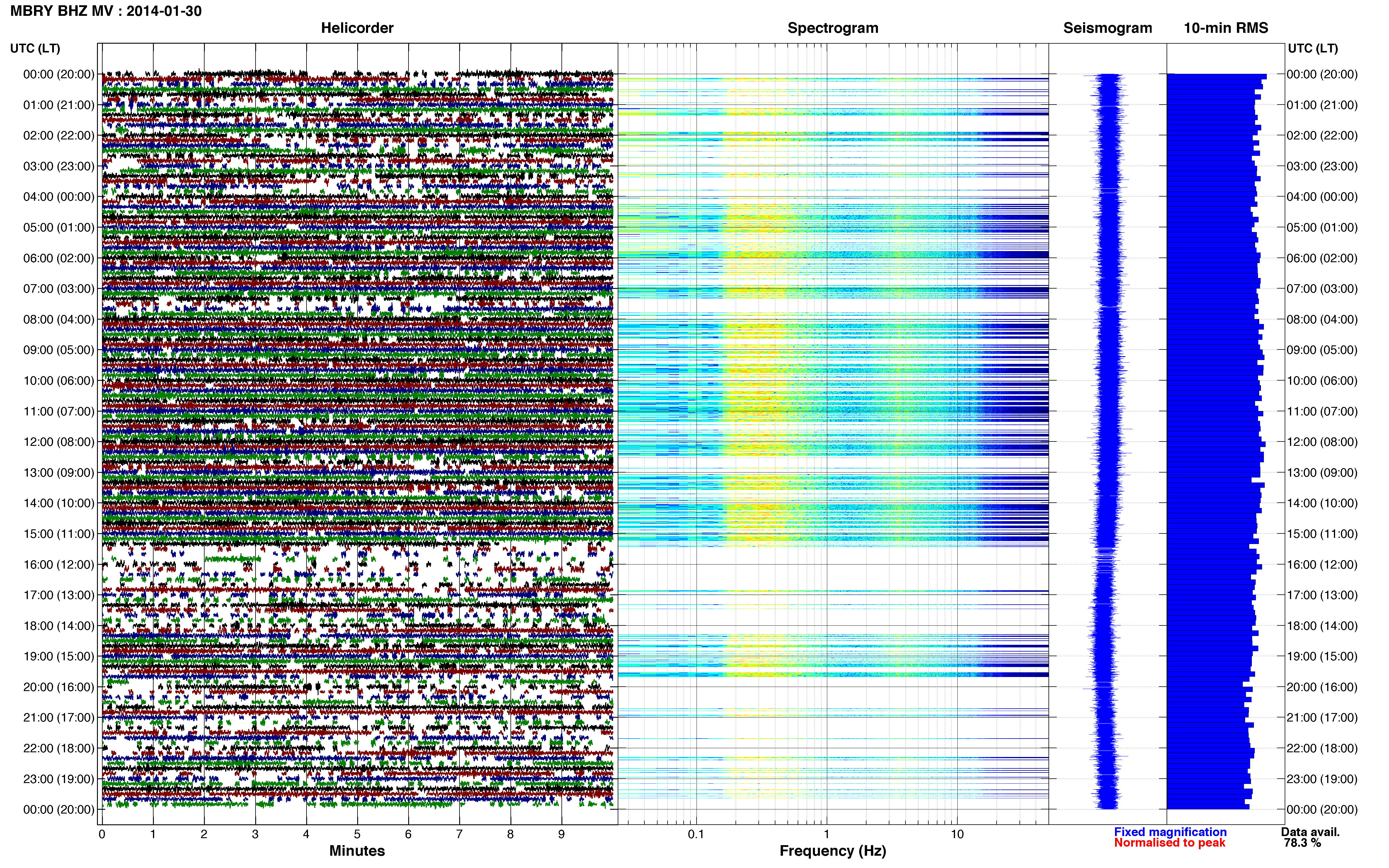Click the left '15:00 (11:00)' time label

59,534
